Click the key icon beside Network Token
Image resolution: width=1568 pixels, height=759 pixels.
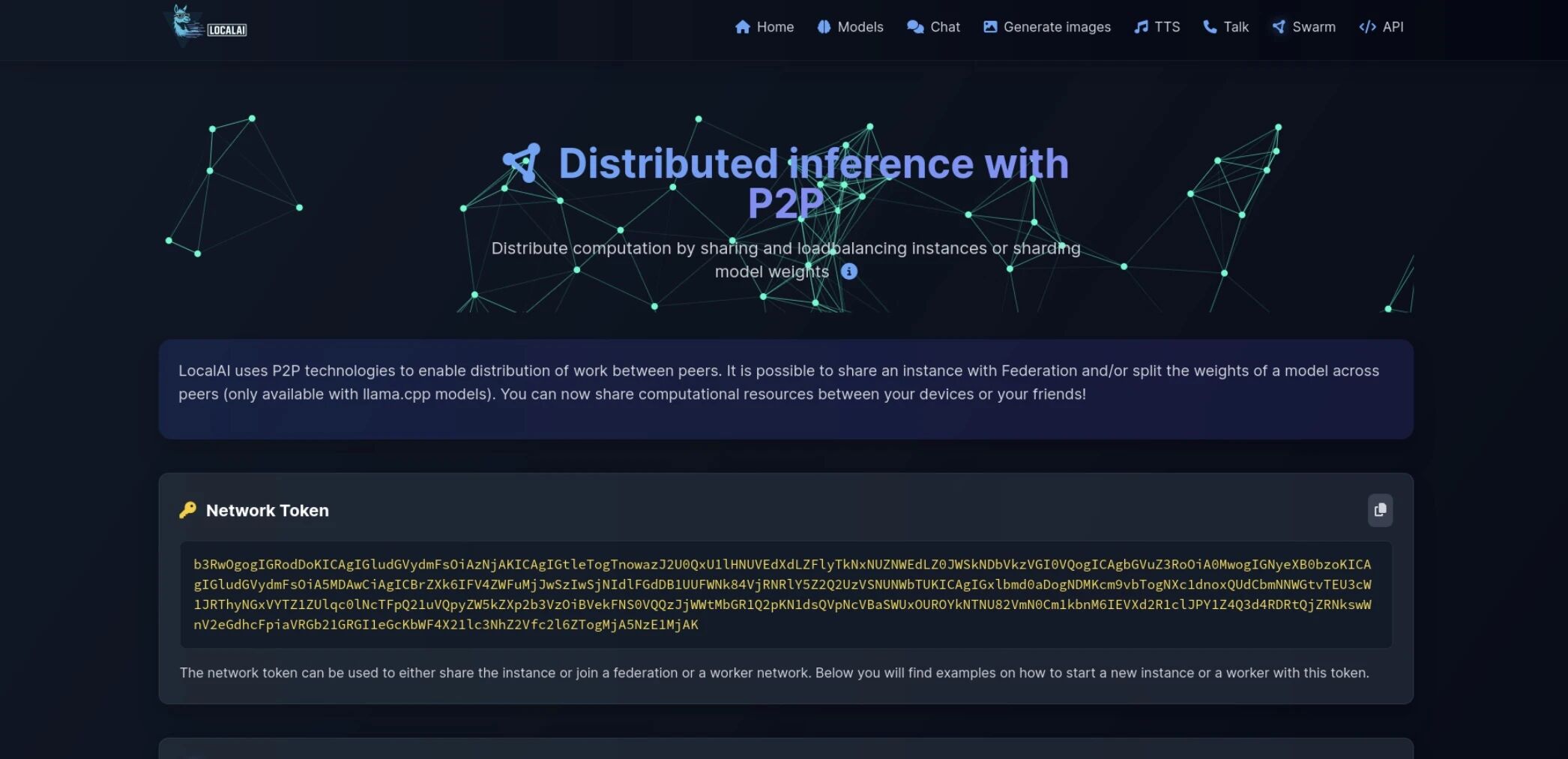pos(187,510)
